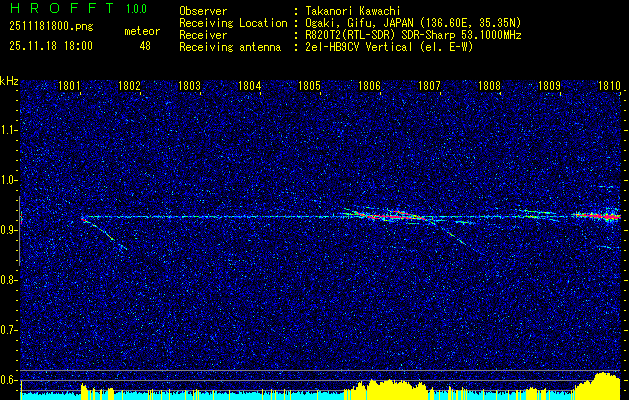The height and width of the screenshot is (400, 629).
Task: Click the descending echo trail after 1807
Action: pyautogui.click(x=451, y=234)
